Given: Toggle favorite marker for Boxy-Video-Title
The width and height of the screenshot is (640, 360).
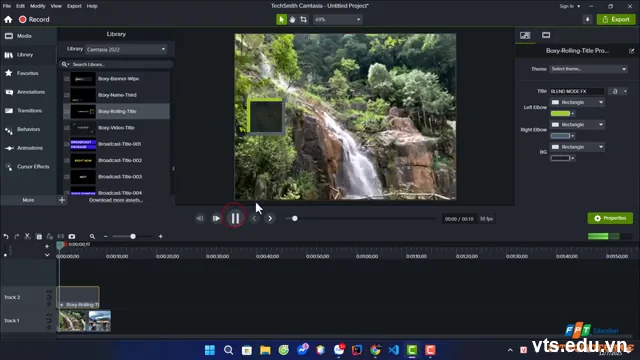Looking at the screenshot, I should [x=67, y=128].
